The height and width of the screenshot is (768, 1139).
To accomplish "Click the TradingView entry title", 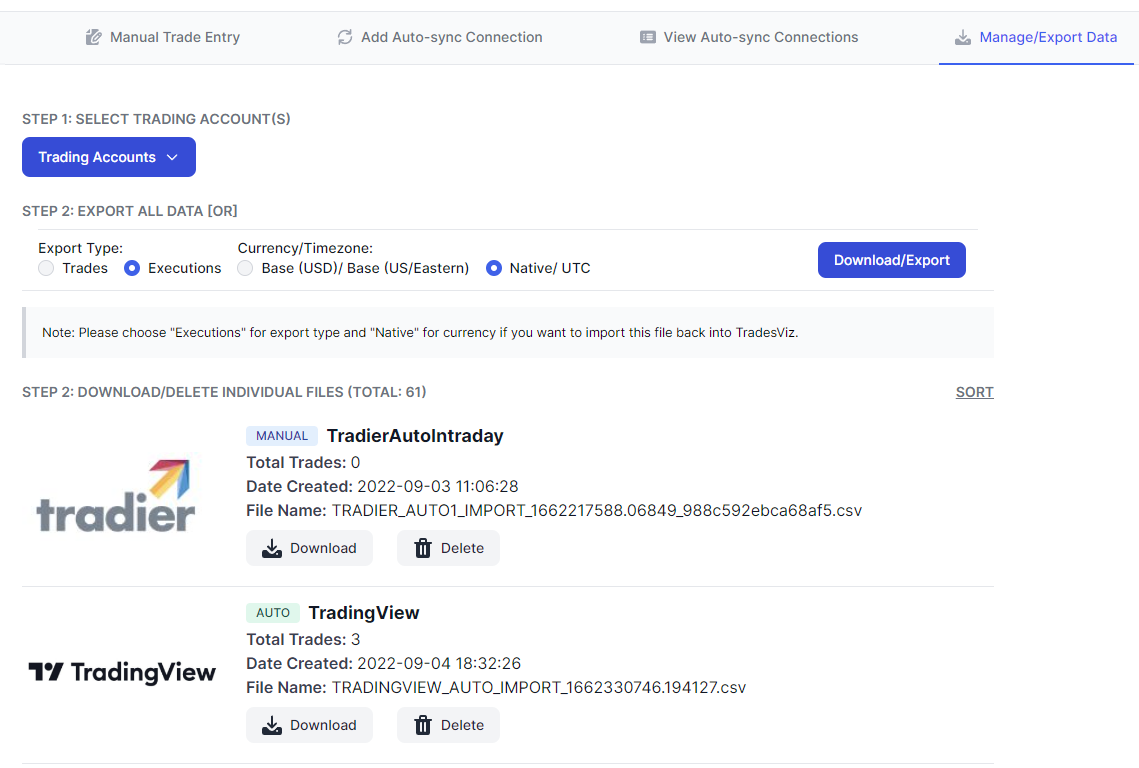I will pos(364,613).
